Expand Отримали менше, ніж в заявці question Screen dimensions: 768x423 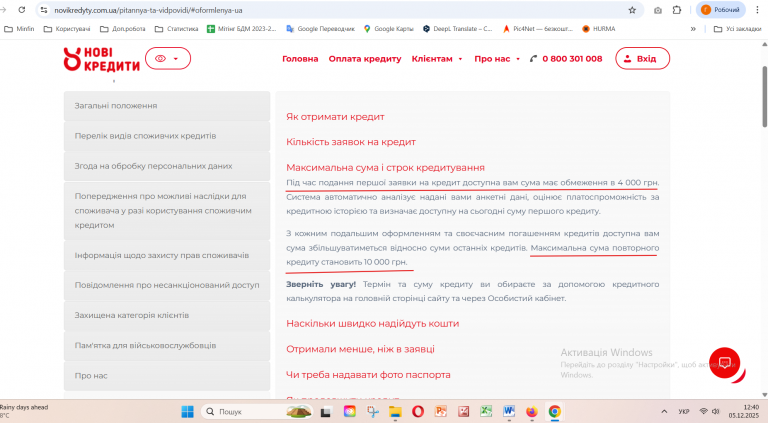coord(360,349)
